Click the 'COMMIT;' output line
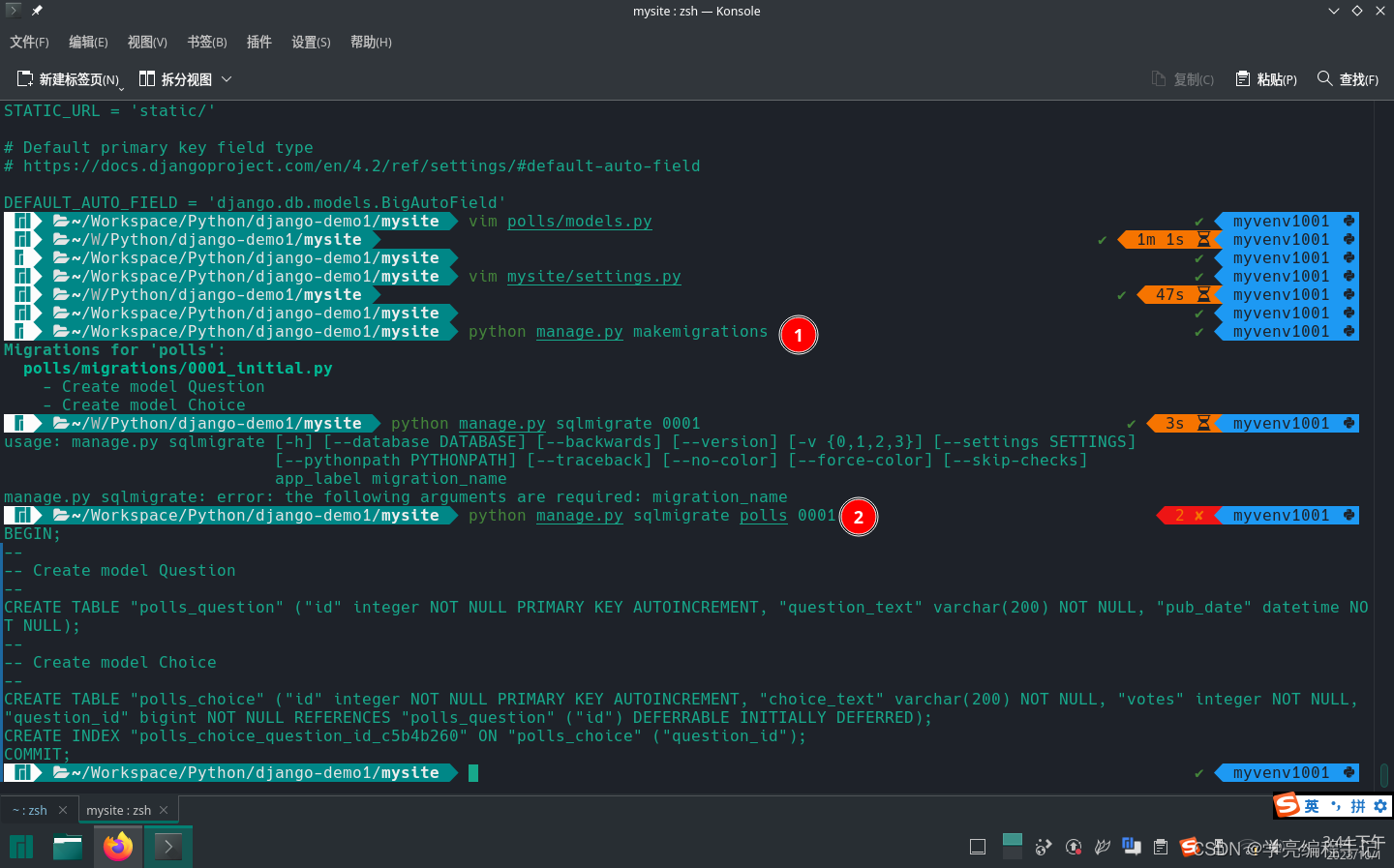This screenshot has width=1394, height=868. point(38,754)
